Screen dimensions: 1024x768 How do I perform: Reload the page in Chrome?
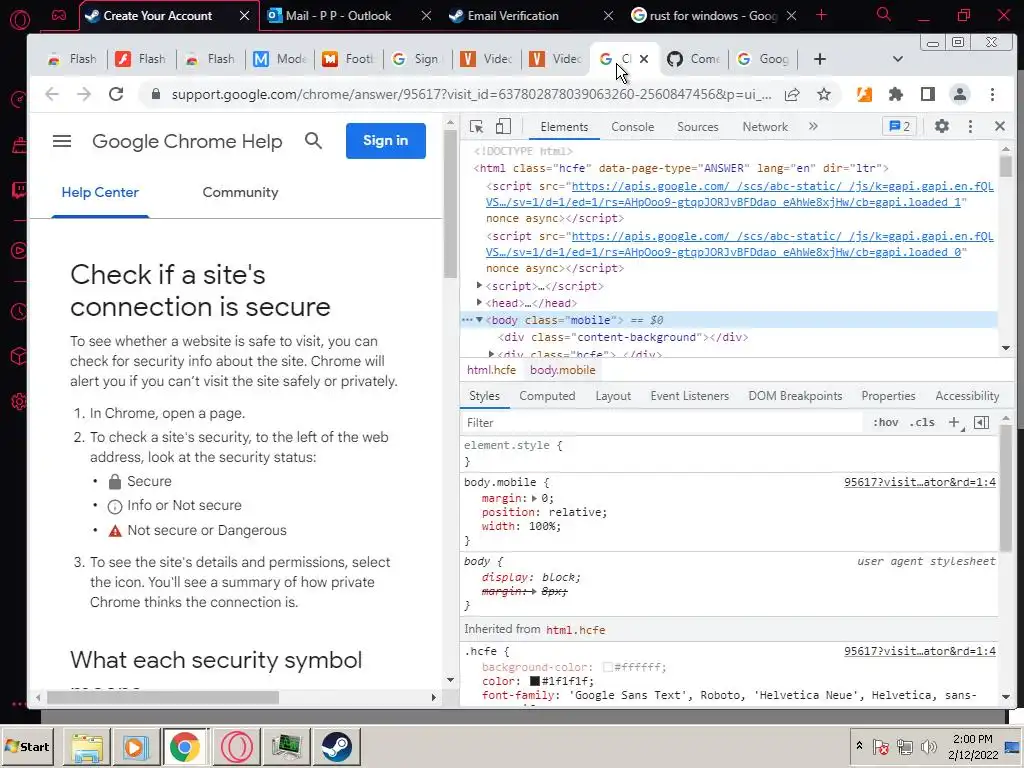click(x=116, y=94)
